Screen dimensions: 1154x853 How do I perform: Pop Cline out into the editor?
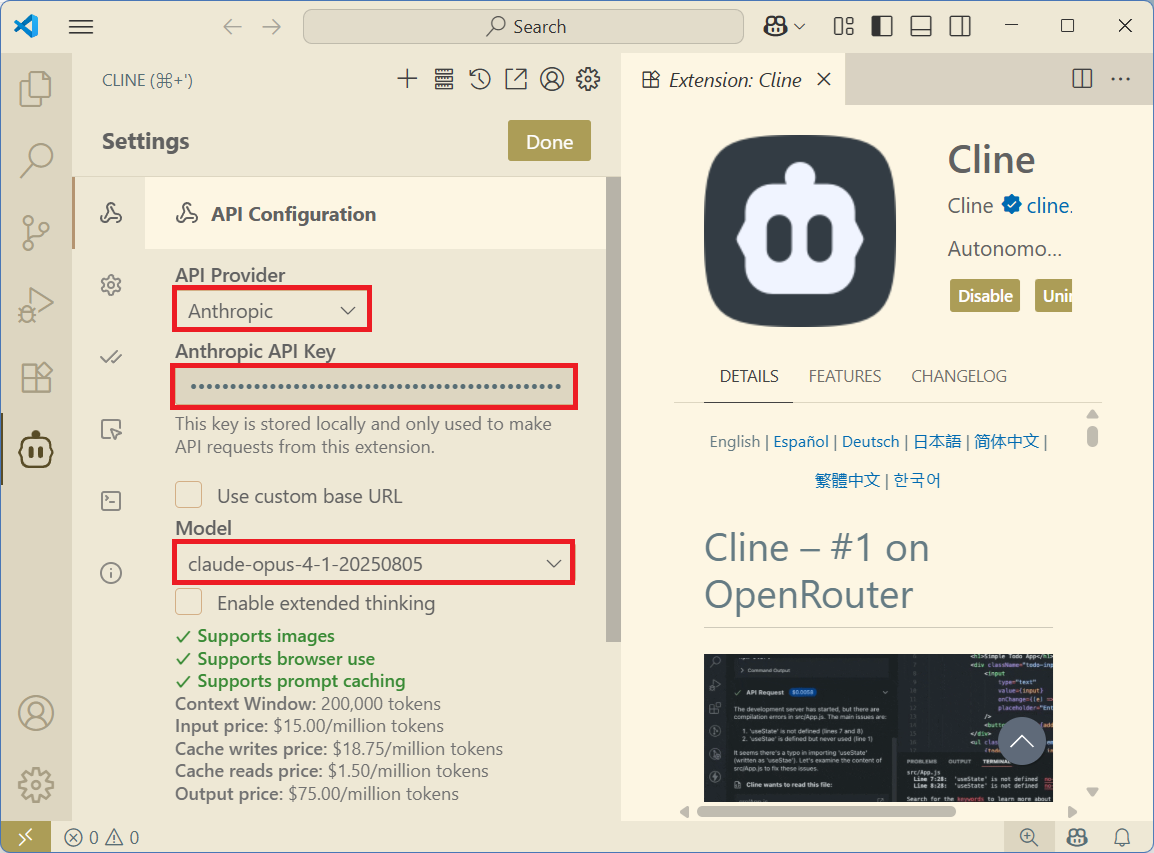(x=516, y=78)
